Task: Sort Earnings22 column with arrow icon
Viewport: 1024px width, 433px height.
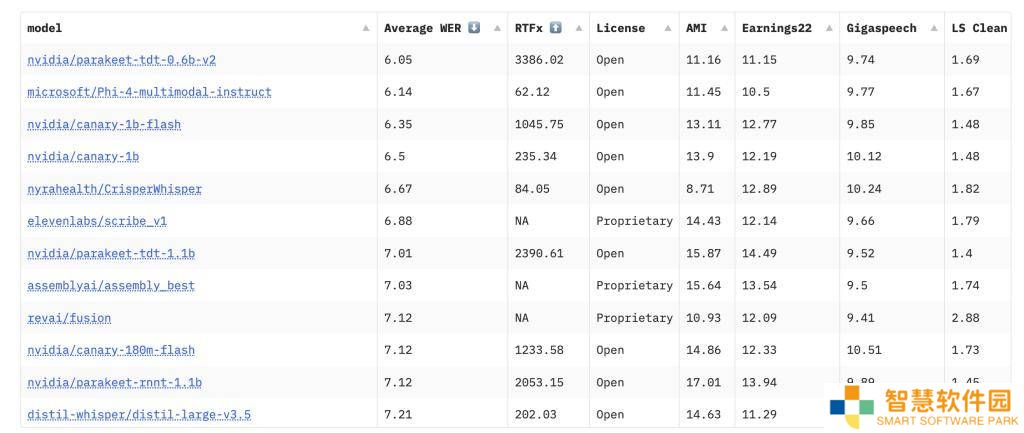Action: 829,28
